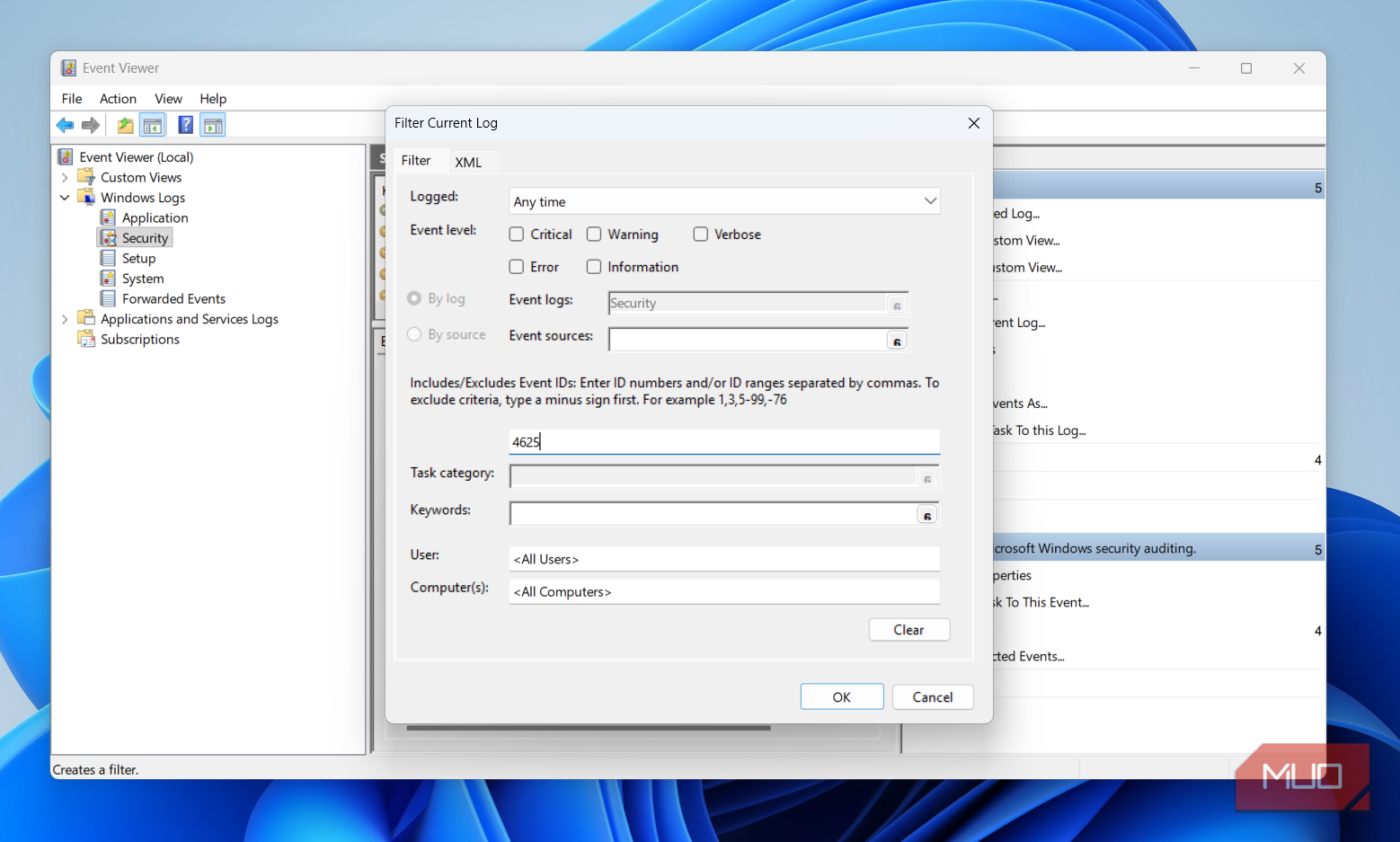
Task: Toggle the Show/Hide Action Pane icon
Action: (213, 125)
